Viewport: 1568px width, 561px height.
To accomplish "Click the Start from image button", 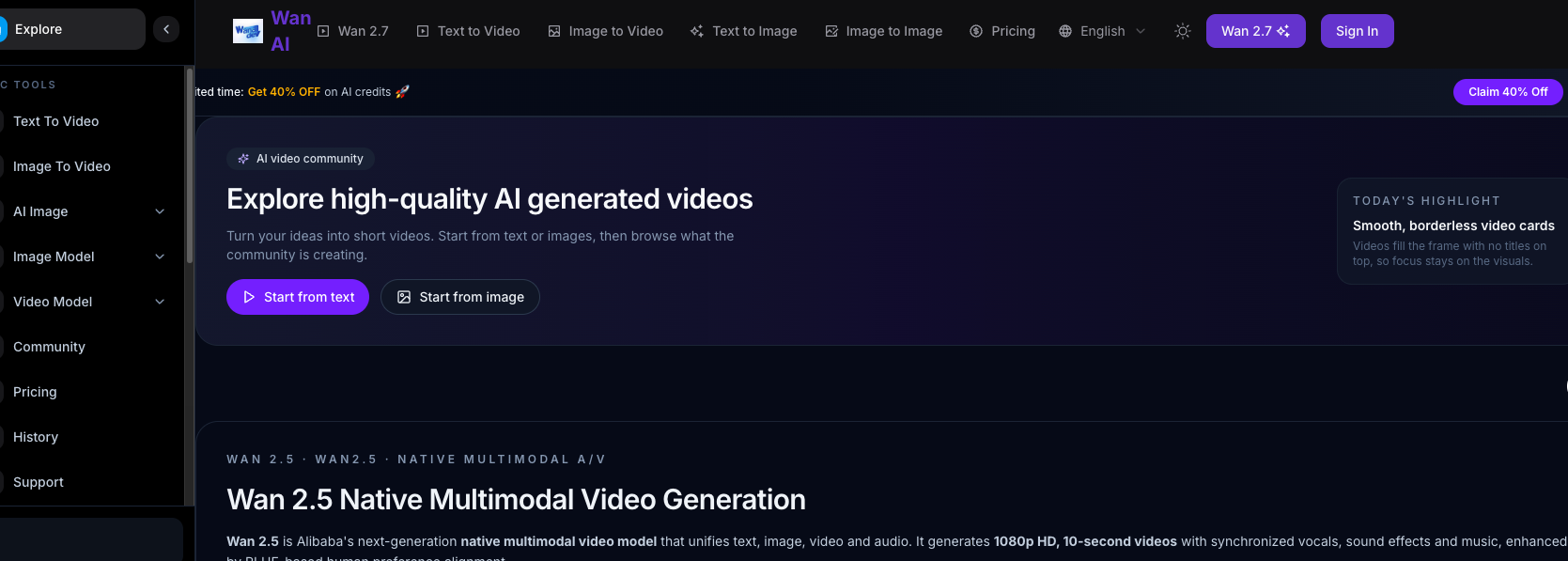I will (x=460, y=297).
